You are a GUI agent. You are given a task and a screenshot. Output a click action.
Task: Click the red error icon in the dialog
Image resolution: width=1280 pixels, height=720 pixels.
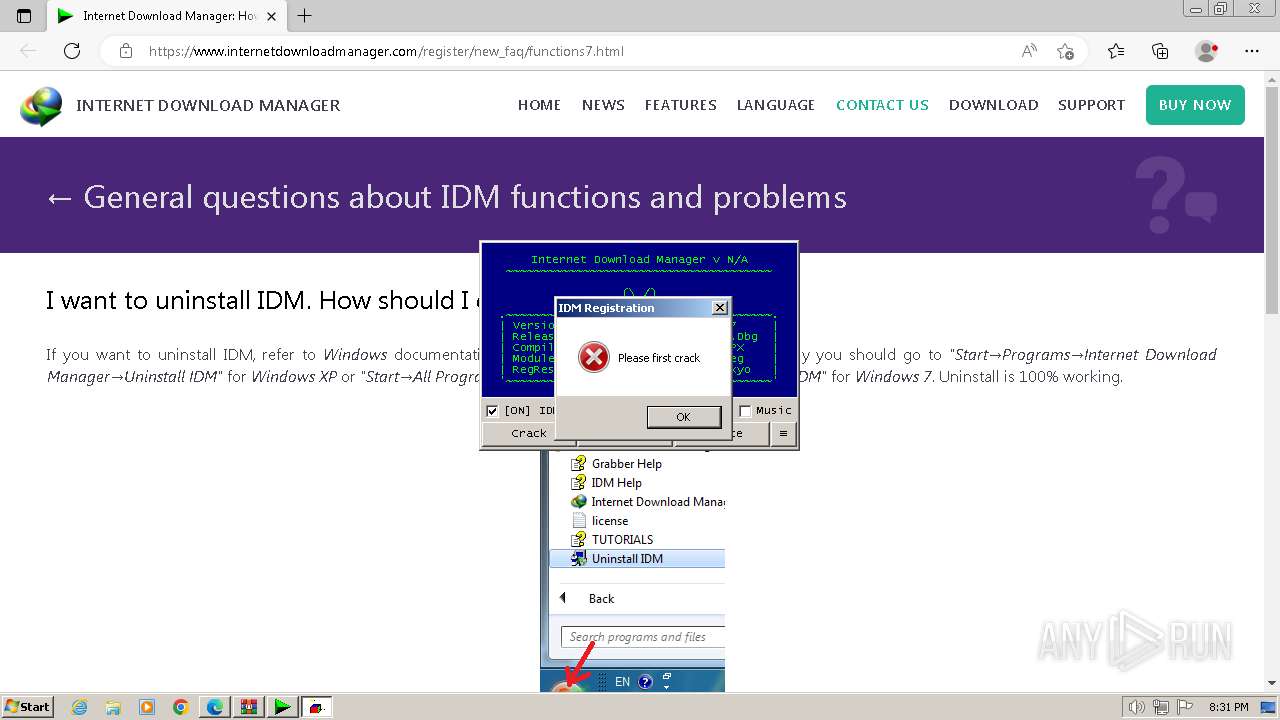coord(594,357)
